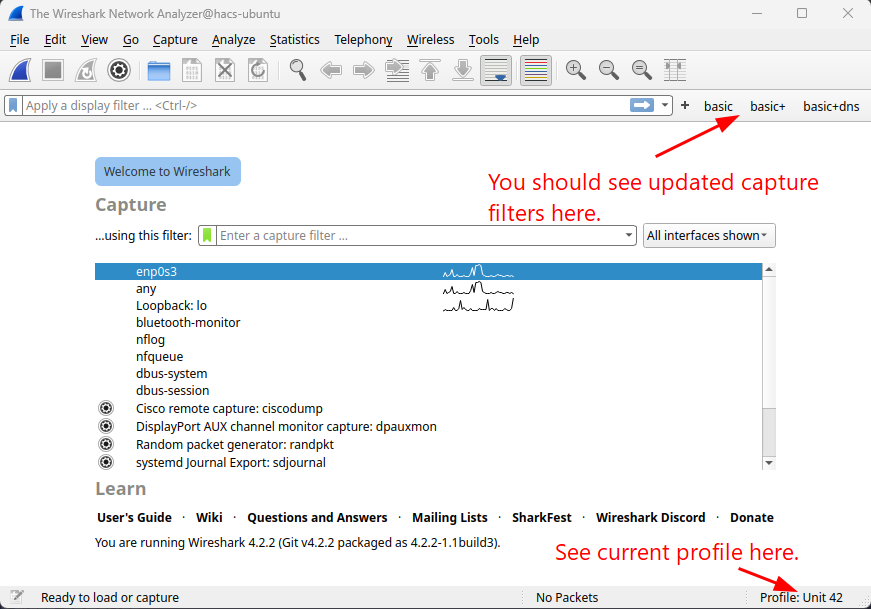Screen dimensions: 871x609
Task: Expand the capture filter history dropdown
Action: pos(628,236)
